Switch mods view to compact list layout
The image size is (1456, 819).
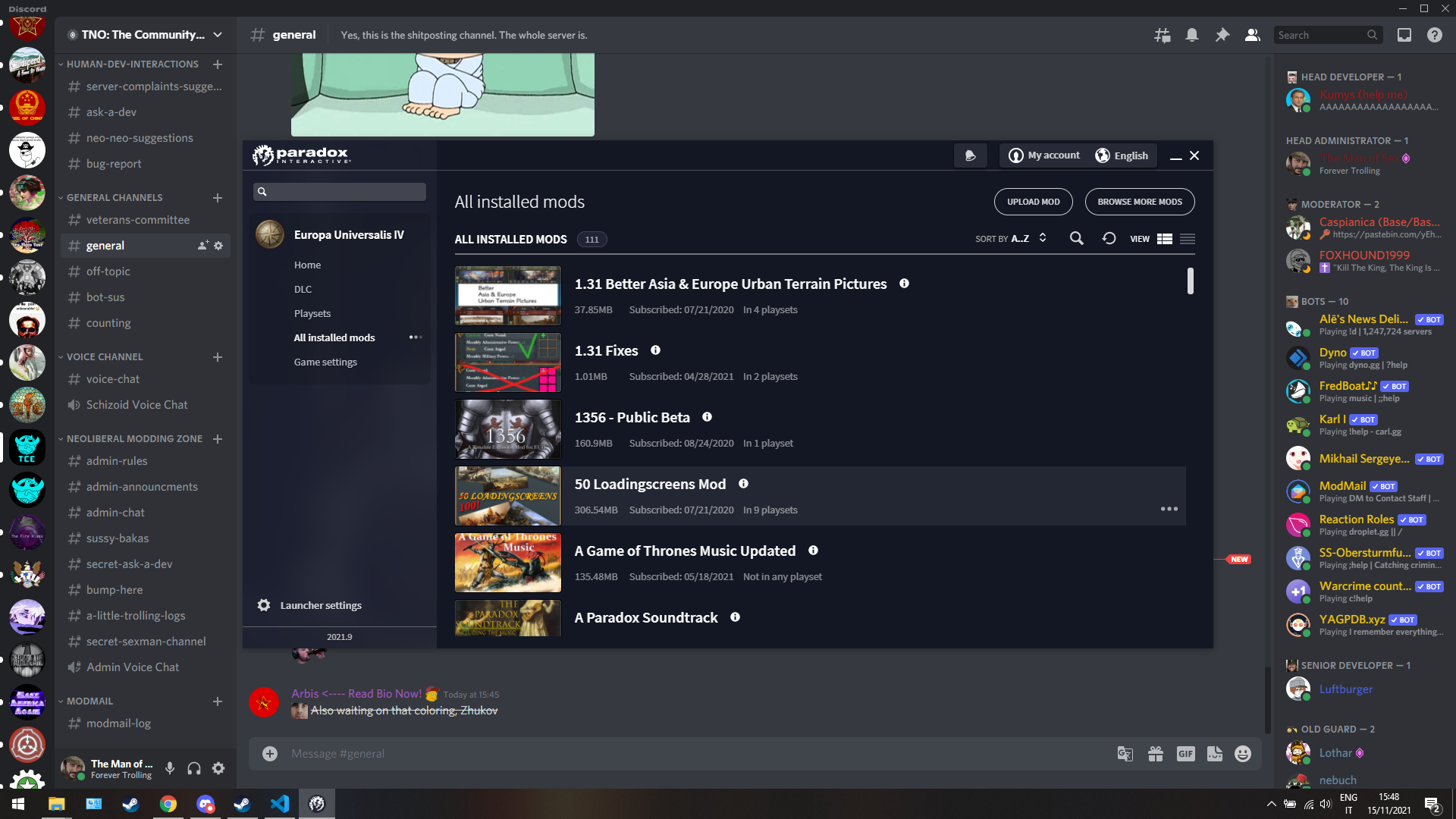(x=1188, y=238)
